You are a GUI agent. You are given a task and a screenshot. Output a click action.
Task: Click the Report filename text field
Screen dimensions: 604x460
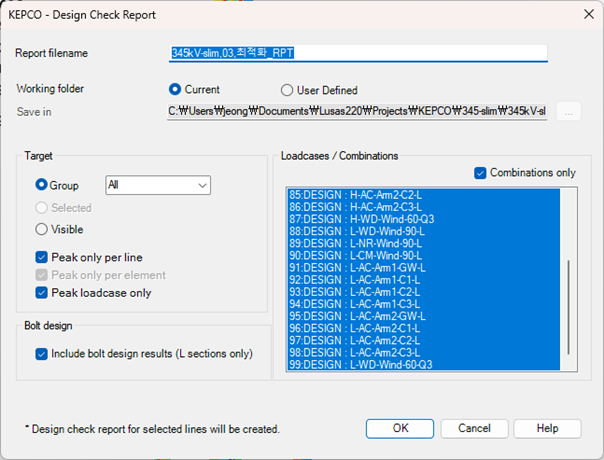tap(358, 53)
